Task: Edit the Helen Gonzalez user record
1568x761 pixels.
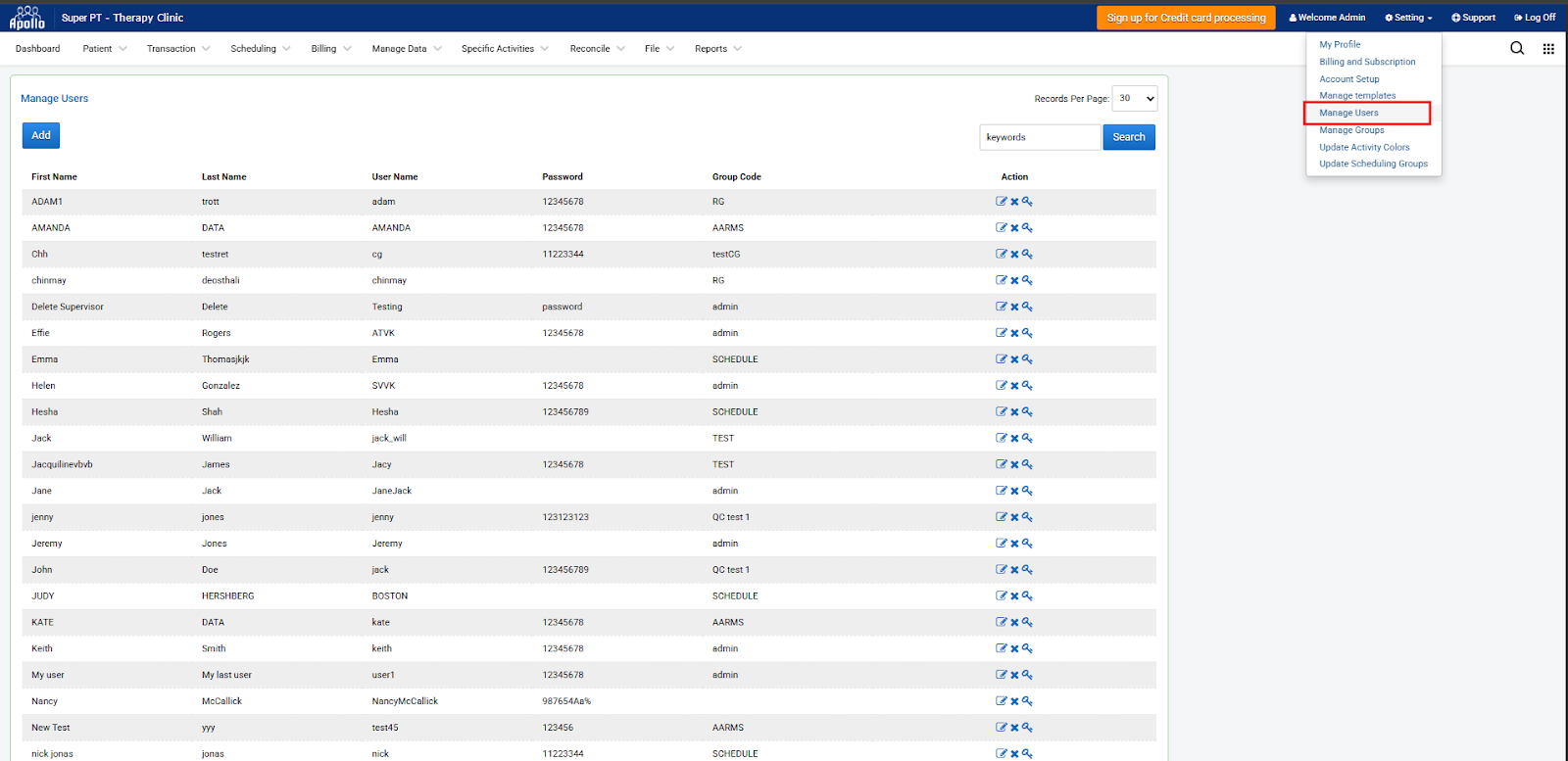Action: click(1001, 386)
